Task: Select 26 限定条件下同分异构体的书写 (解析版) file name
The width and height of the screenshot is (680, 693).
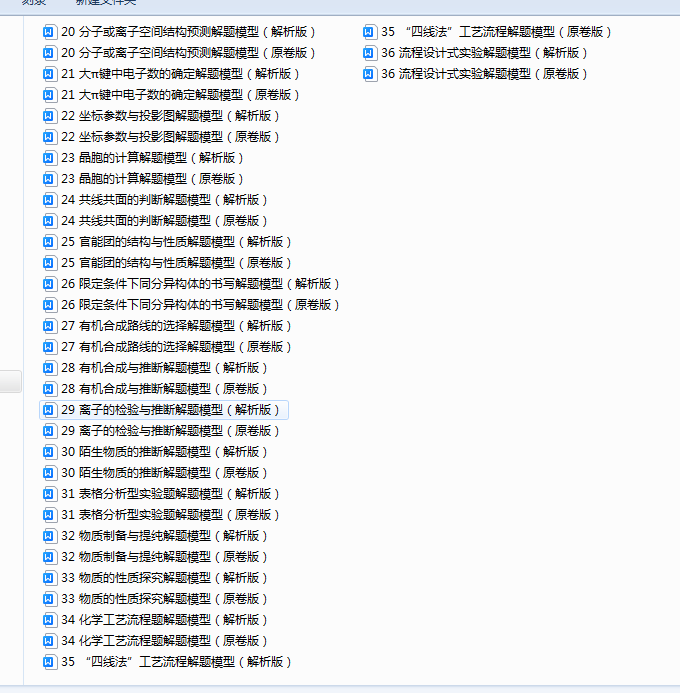Action: (200, 283)
